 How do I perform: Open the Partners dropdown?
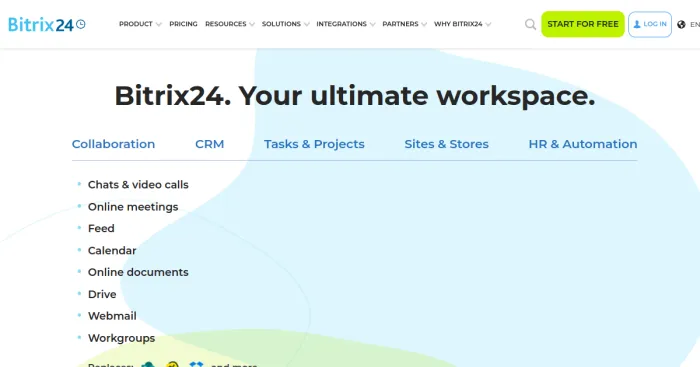point(404,24)
